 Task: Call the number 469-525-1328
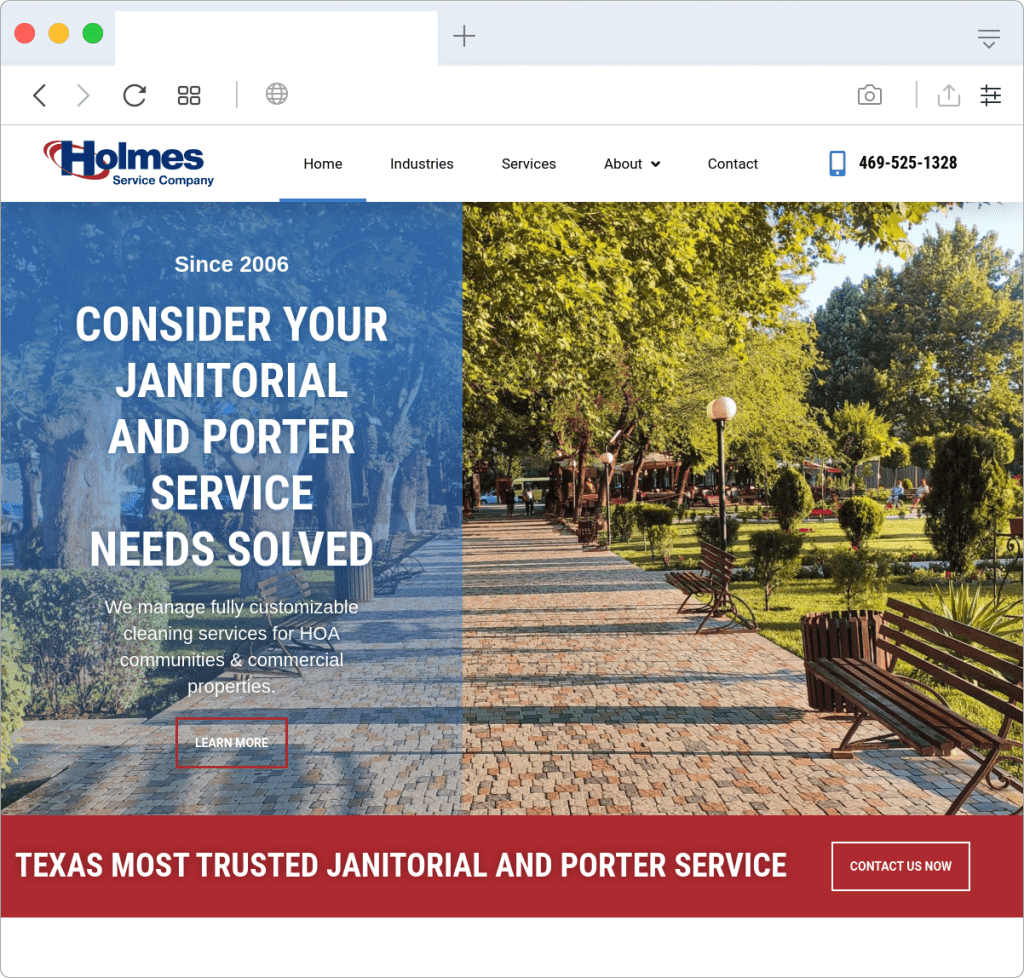[x=908, y=163]
